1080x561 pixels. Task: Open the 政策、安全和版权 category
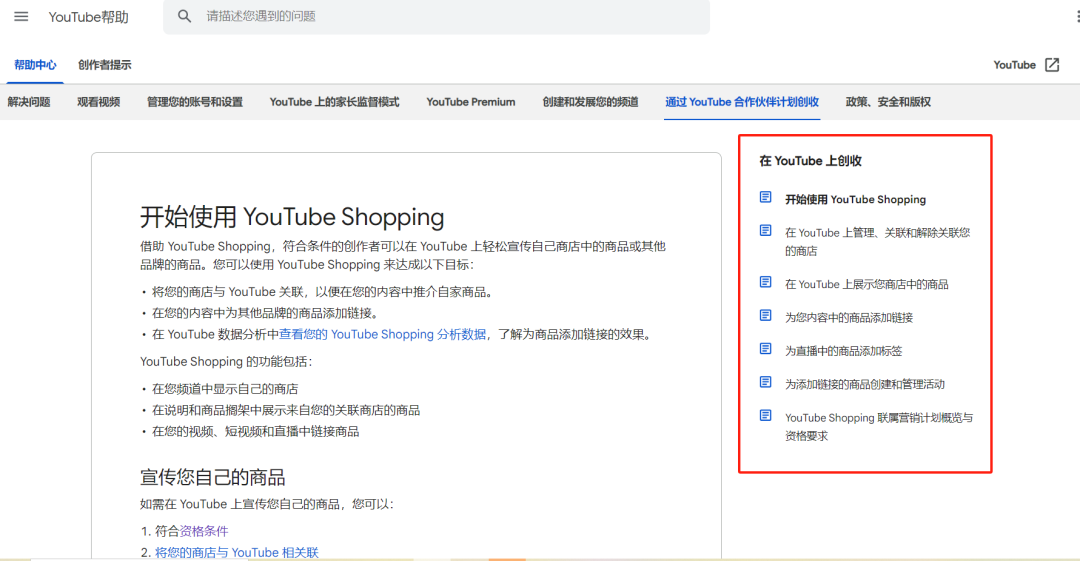tap(888, 102)
